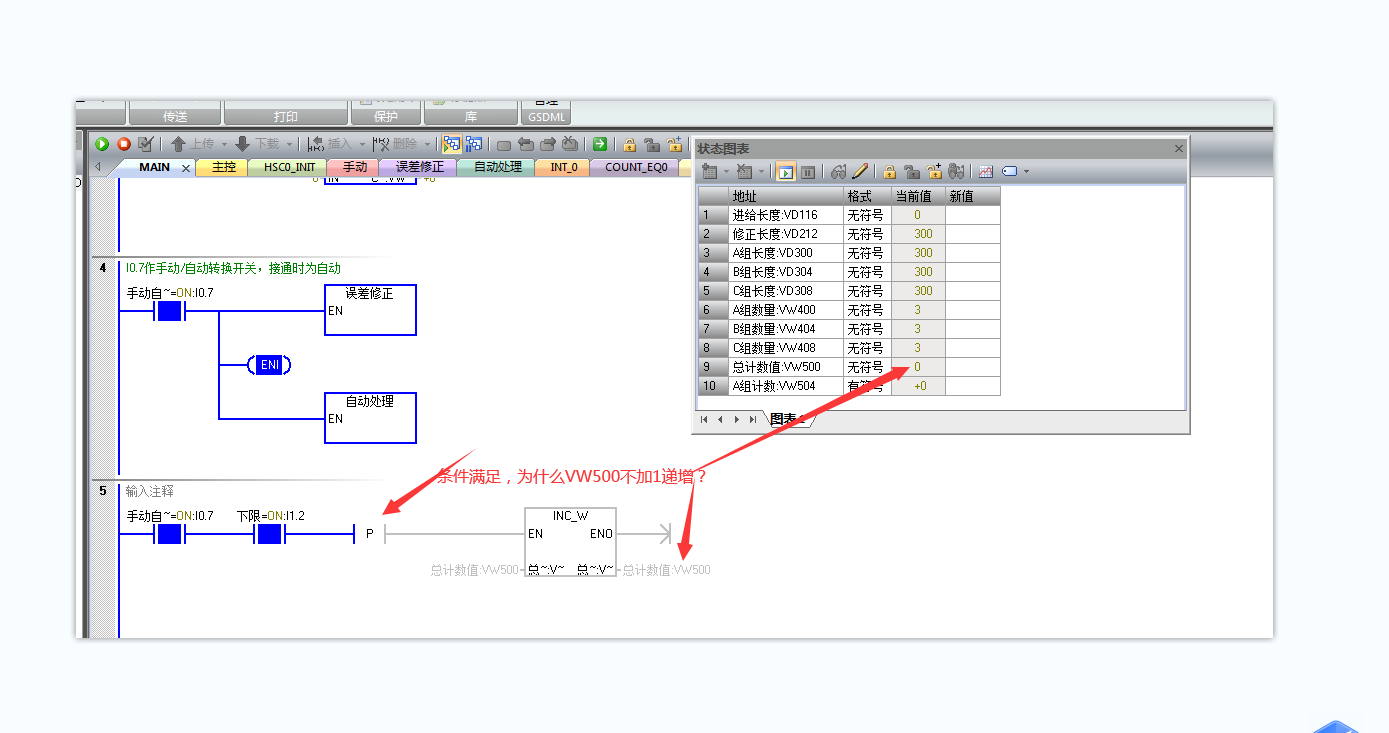Expand the tag icon dropdown in status chart
Screen dimensions: 1389x733
click(x=1026, y=172)
